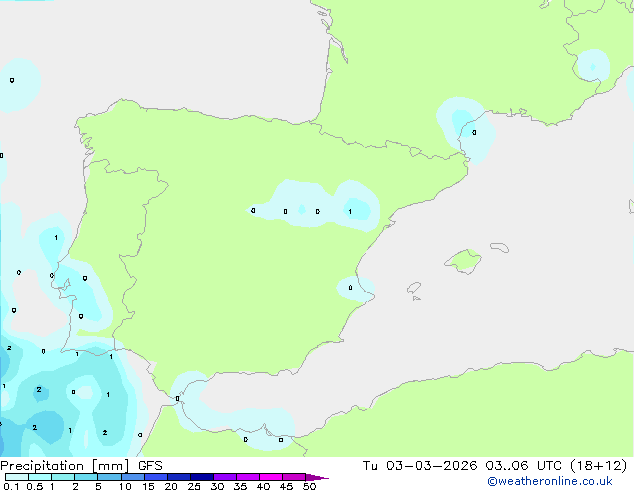The image size is (634, 490).
Task: Click the 40–45 mm magenta legend swatch
Action: click(x=271, y=477)
